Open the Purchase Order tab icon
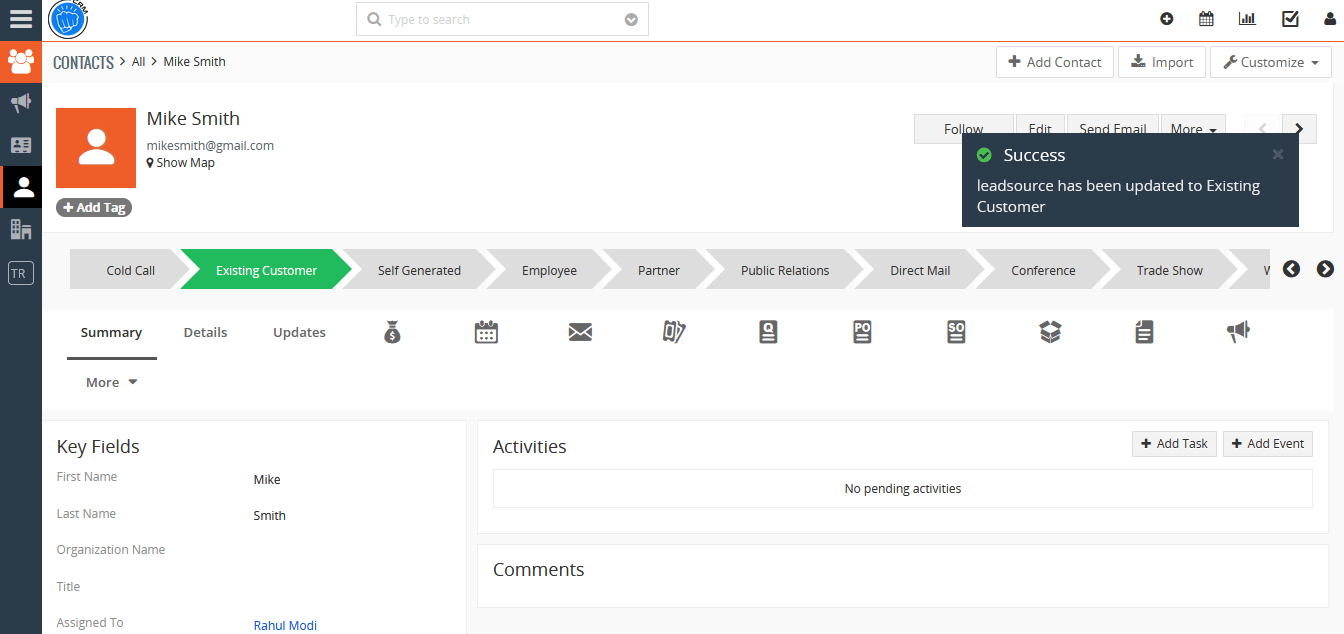 (x=862, y=333)
